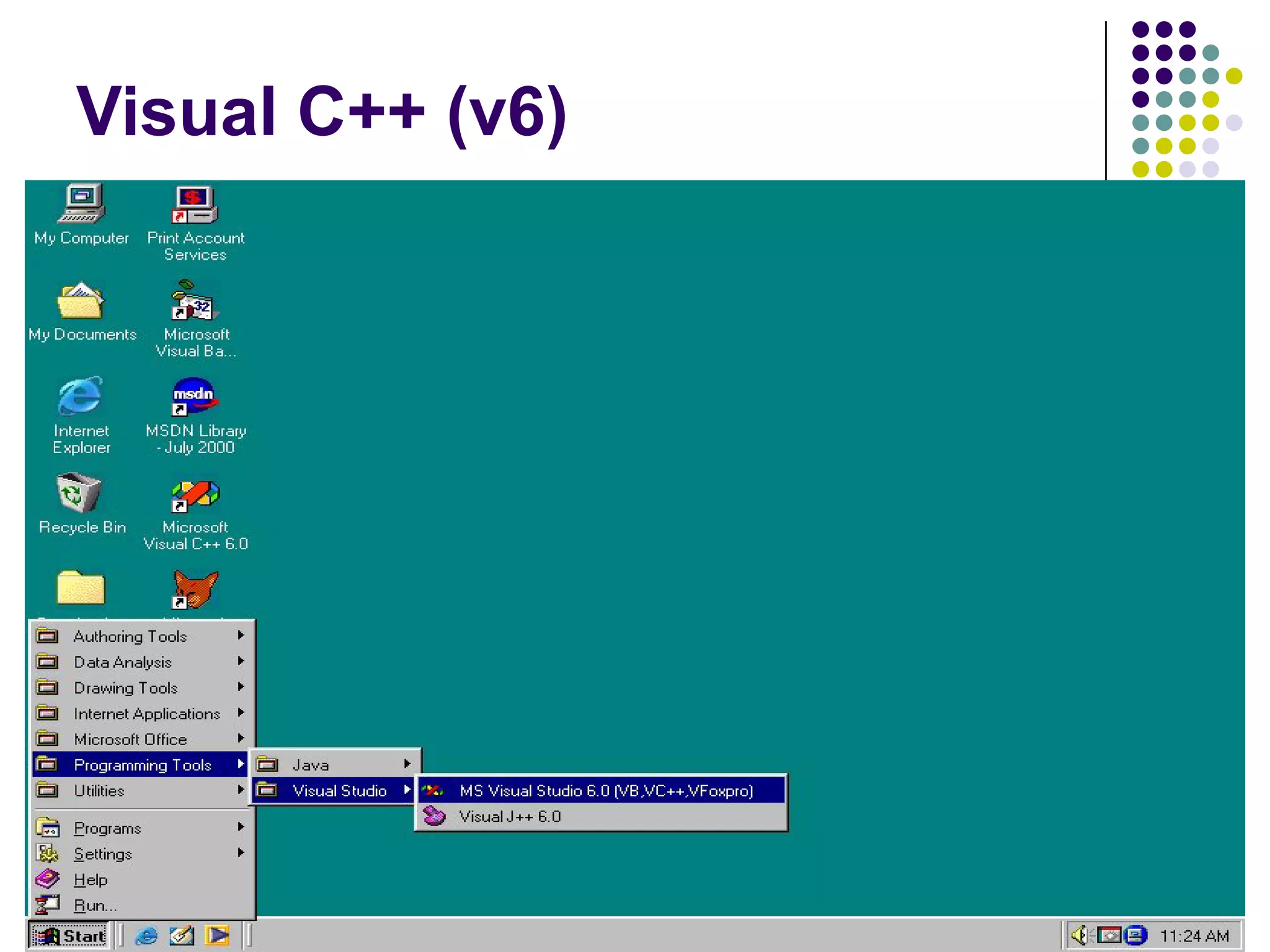Click the MS Visual Studio 6.0 icon
The height and width of the screenshot is (952, 1270).
click(433, 790)
